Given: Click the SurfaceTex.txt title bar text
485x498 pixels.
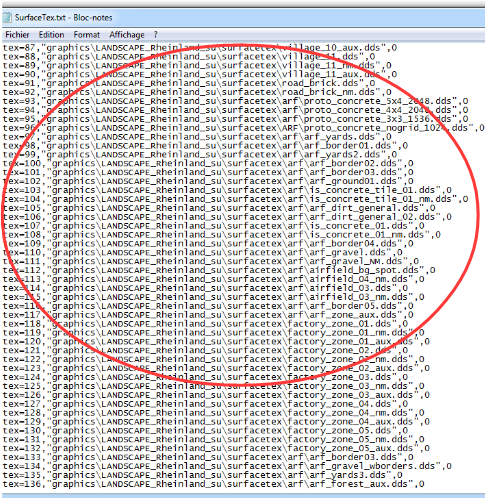Looking at the screenshot, I should (63, 17).
